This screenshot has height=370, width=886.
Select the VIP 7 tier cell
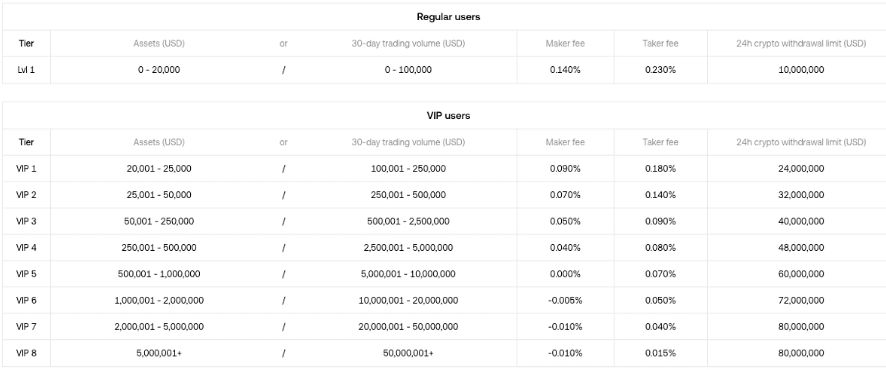click(27, 327)
